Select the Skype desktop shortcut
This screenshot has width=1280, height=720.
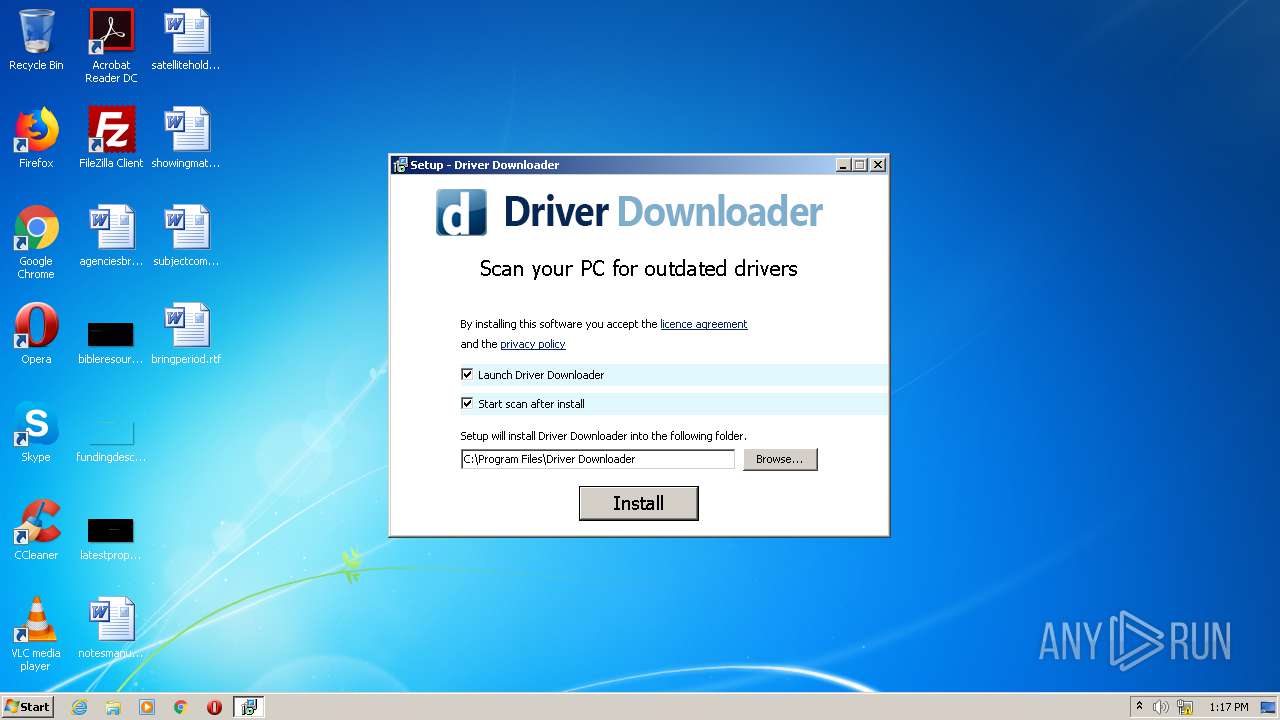(x=36, y=432)
